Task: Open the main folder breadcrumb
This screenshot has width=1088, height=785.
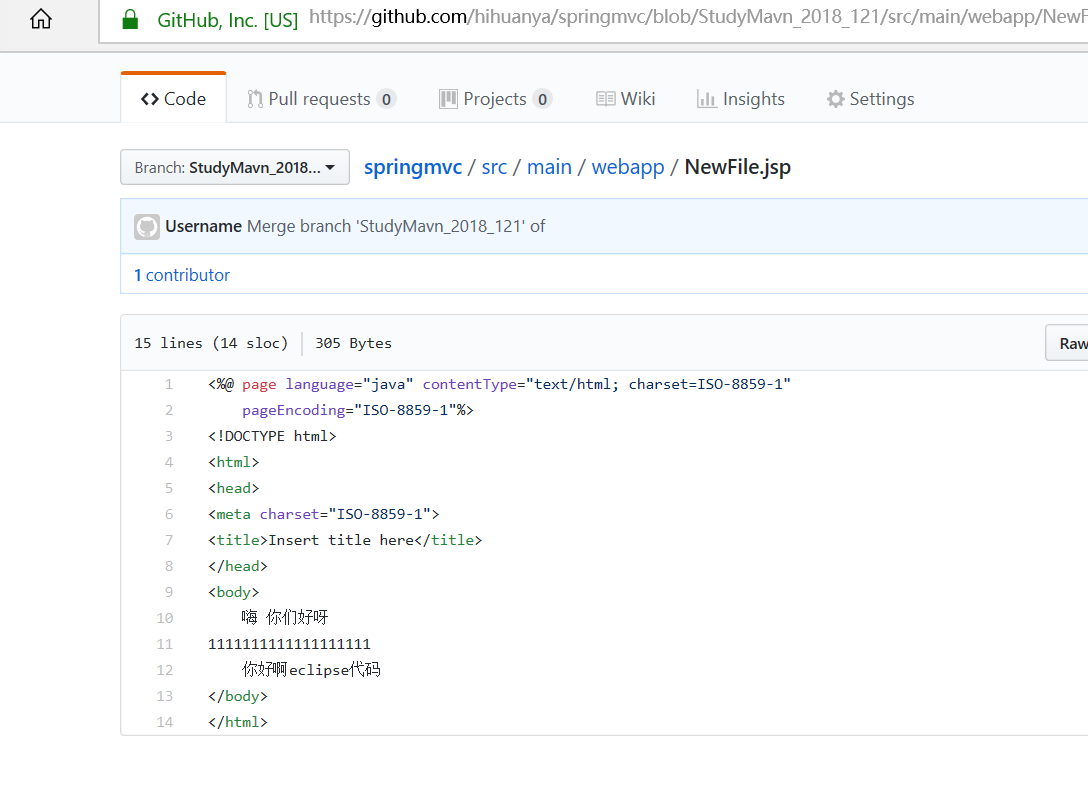Action: [549, 167]
